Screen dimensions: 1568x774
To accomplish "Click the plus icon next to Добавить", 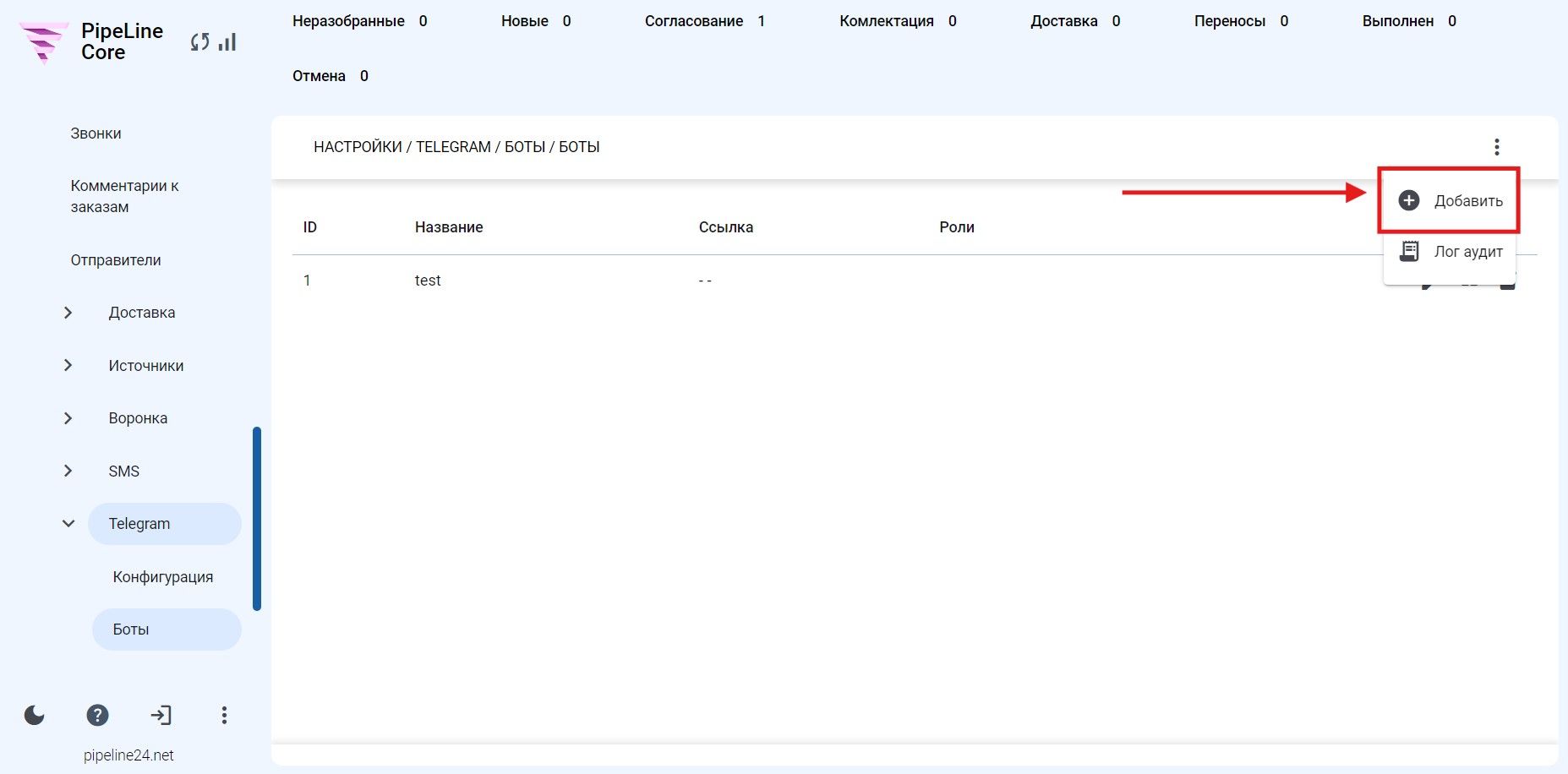I will pyautogui.click(x=1409, y=200).
